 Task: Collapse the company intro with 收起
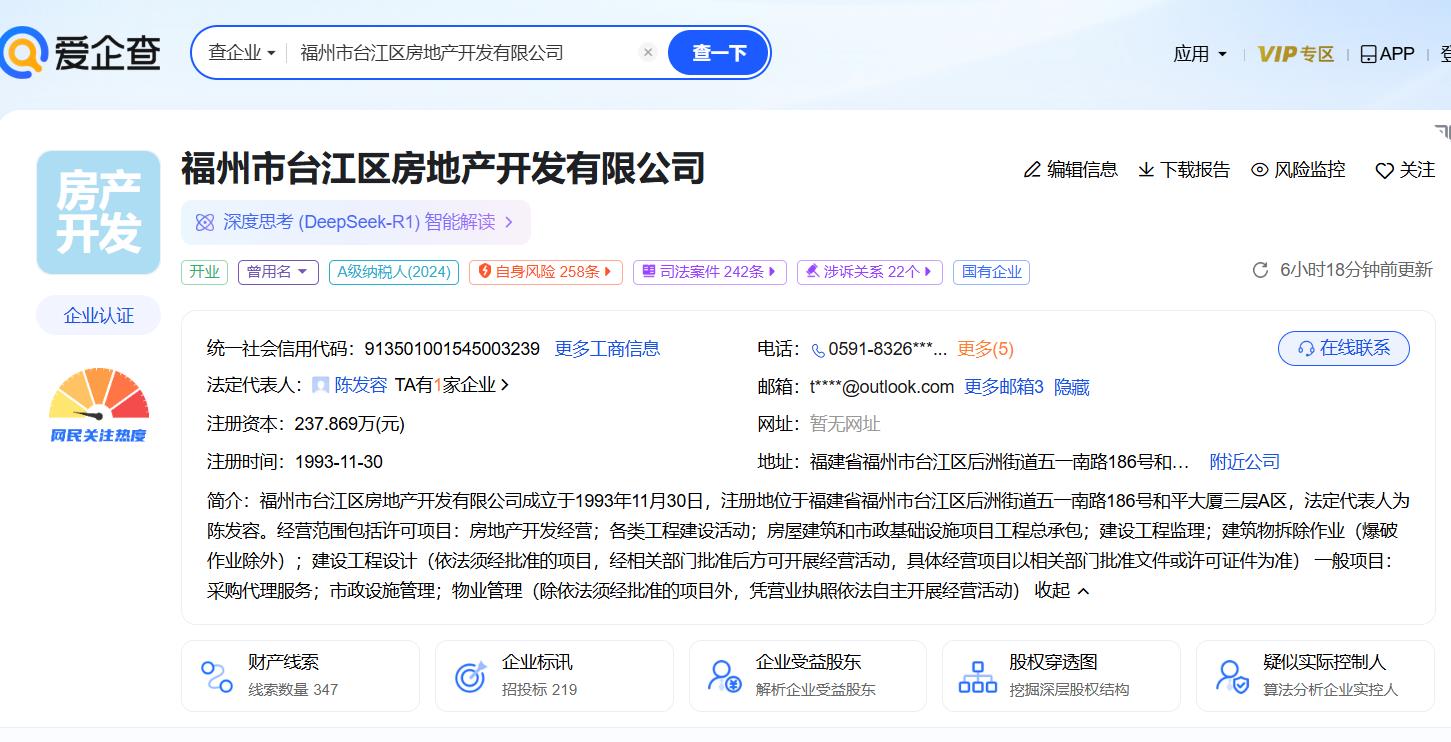point(1062,591)
